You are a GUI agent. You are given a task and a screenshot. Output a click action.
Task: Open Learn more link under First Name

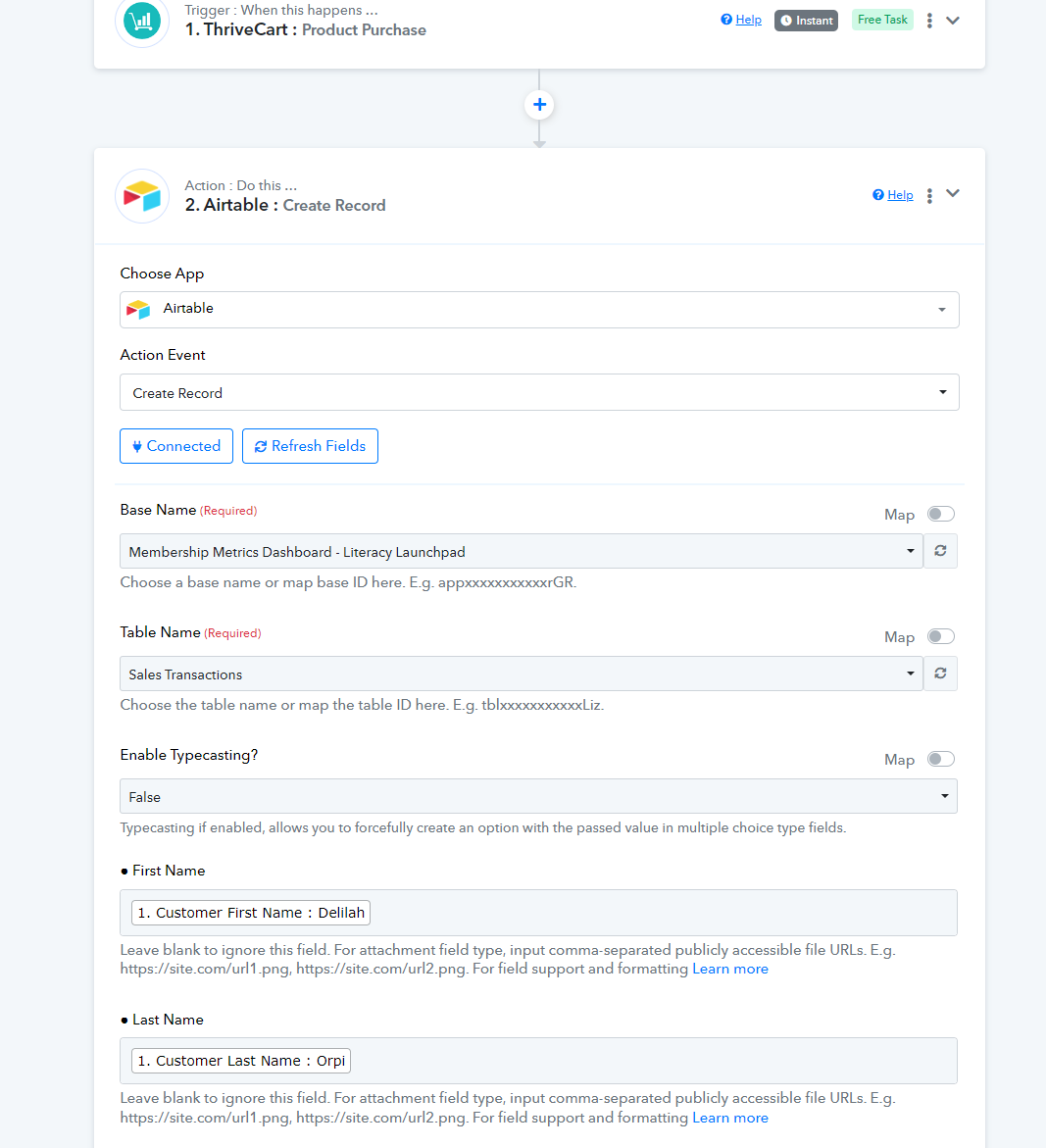pos(730,969)
